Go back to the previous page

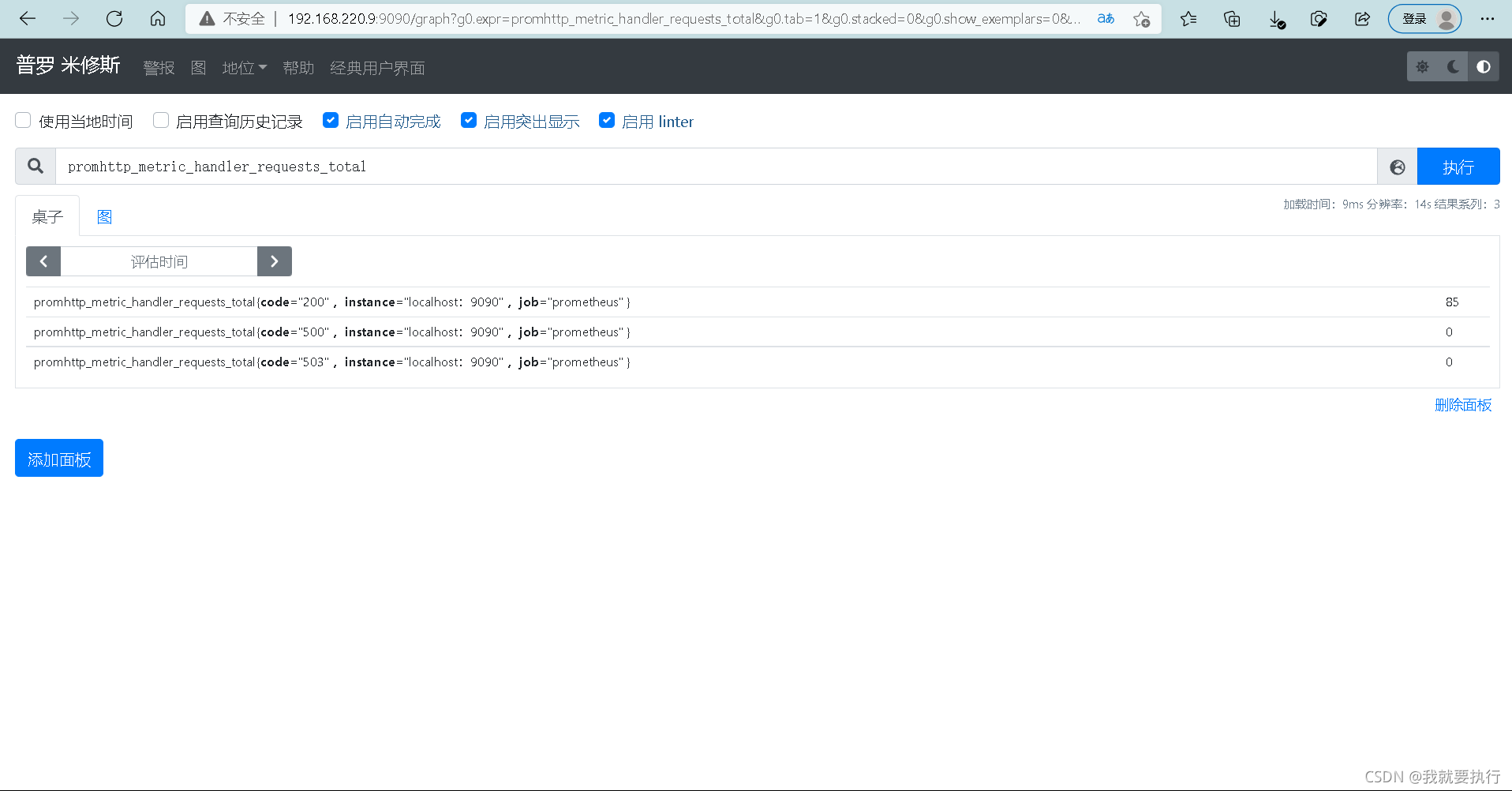point(28,19)
